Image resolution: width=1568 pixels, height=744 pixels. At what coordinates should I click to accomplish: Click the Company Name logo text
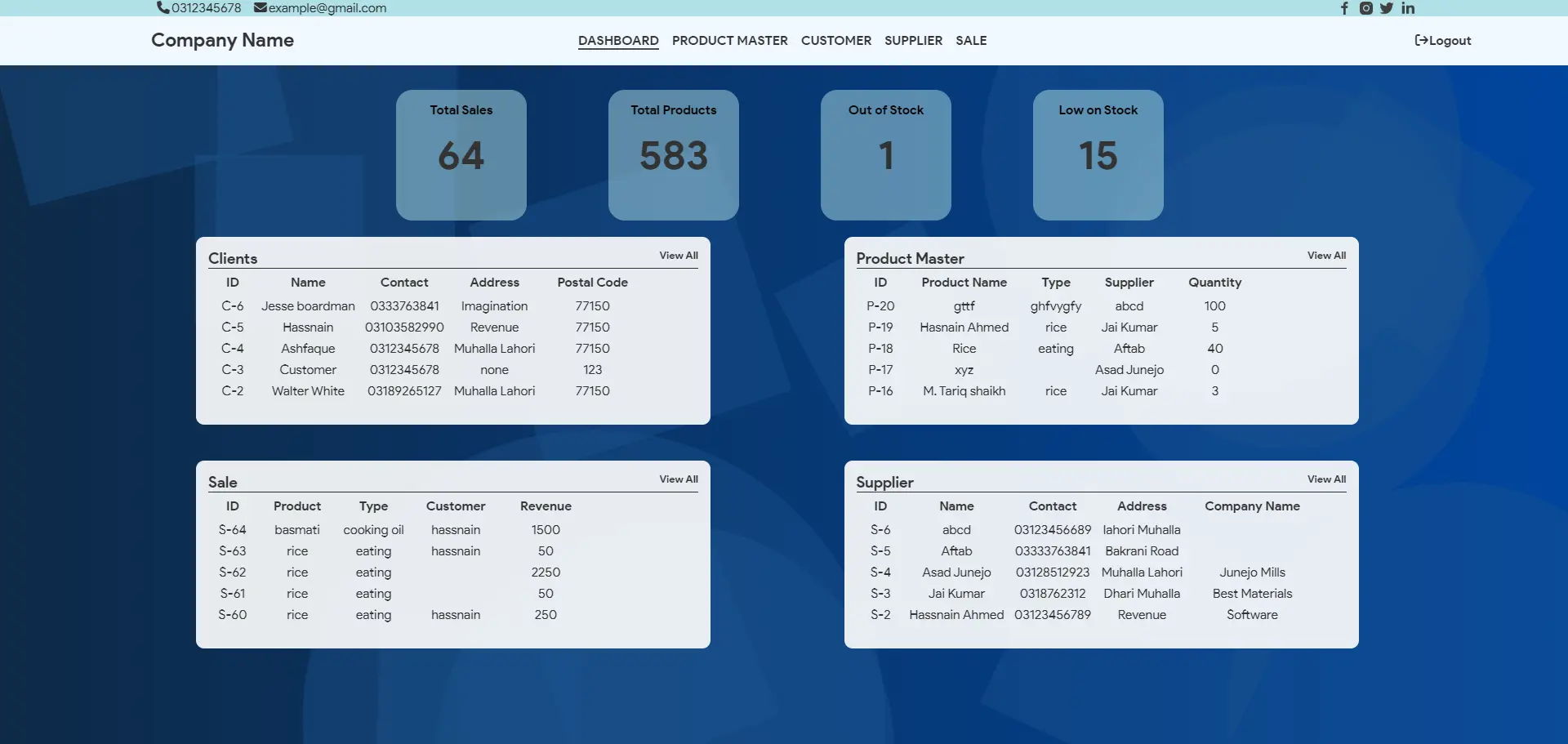[x=222, y=40]
